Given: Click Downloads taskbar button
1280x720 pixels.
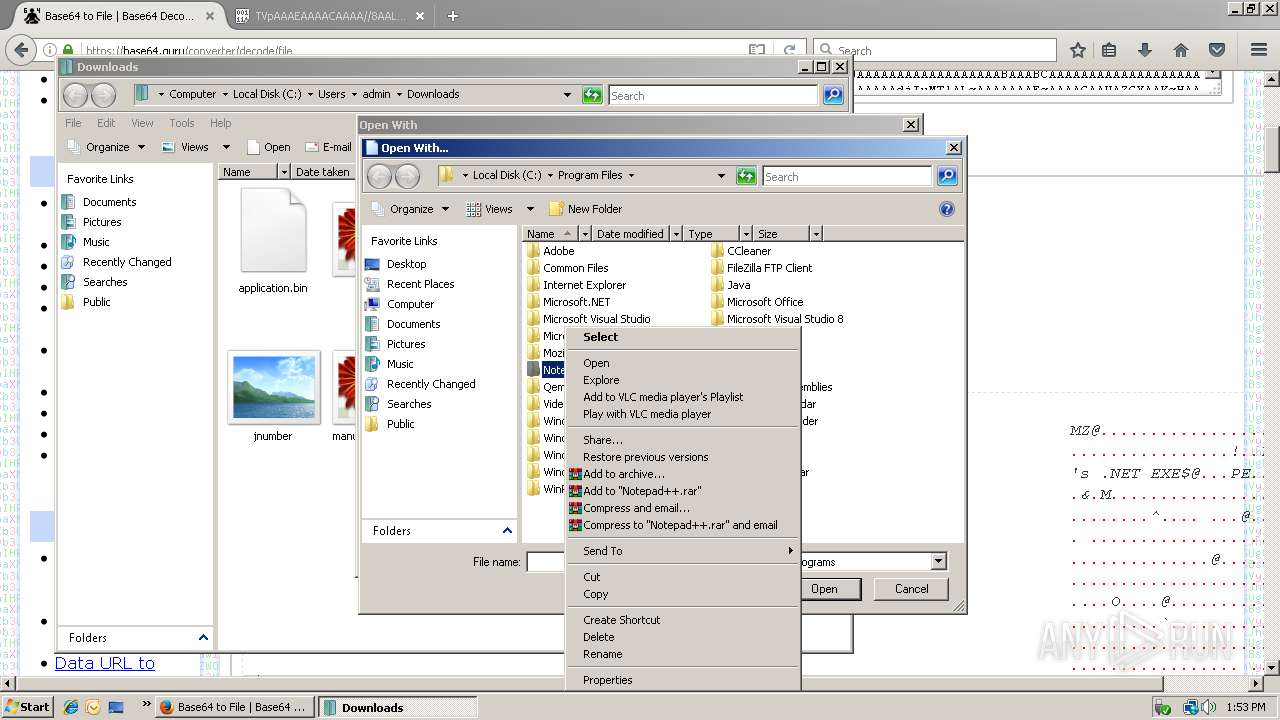Looking at the screenshot, I should tap(398, 707).
